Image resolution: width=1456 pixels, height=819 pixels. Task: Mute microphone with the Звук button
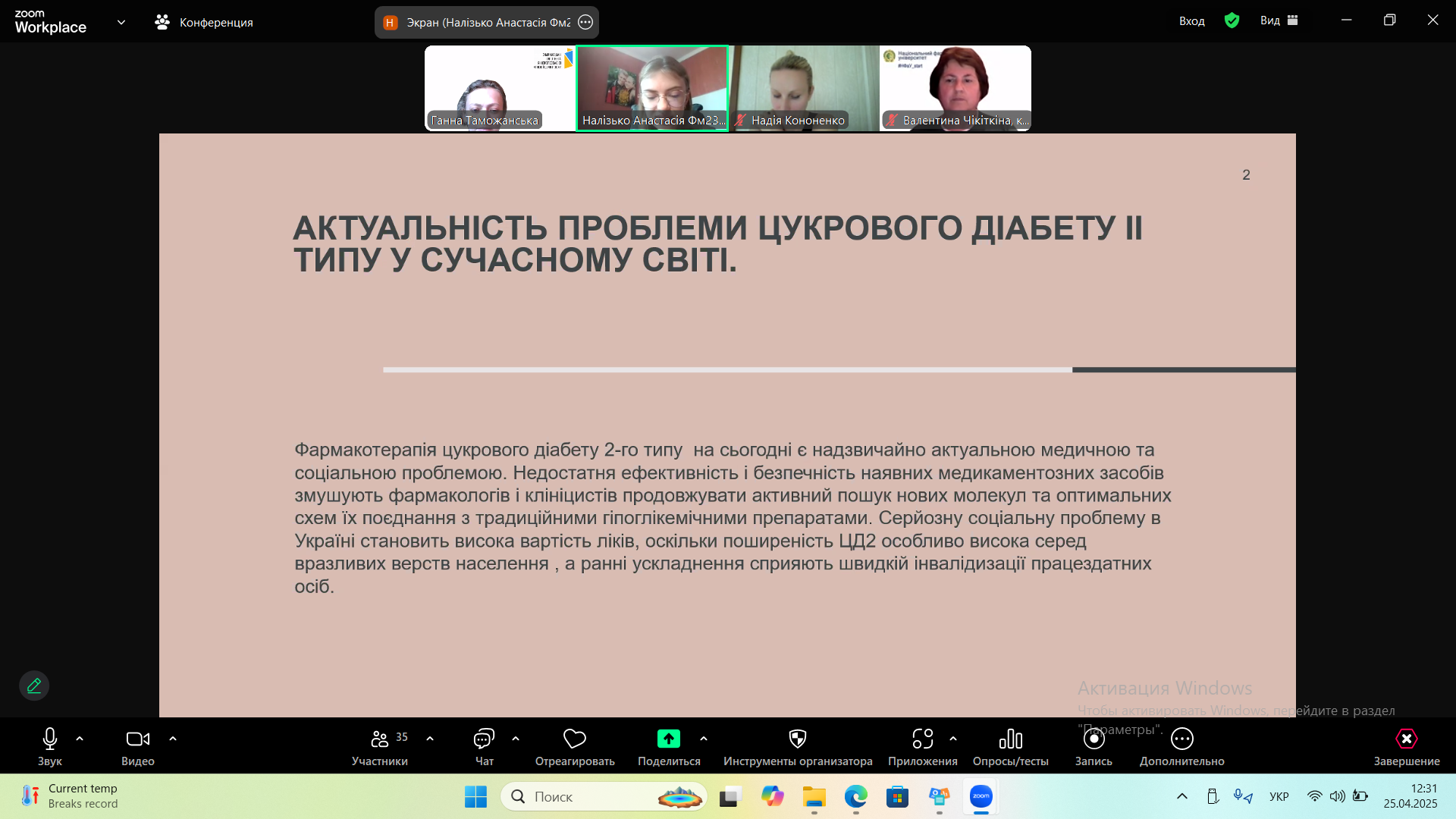pyautogui.click(x=50, y=747)
